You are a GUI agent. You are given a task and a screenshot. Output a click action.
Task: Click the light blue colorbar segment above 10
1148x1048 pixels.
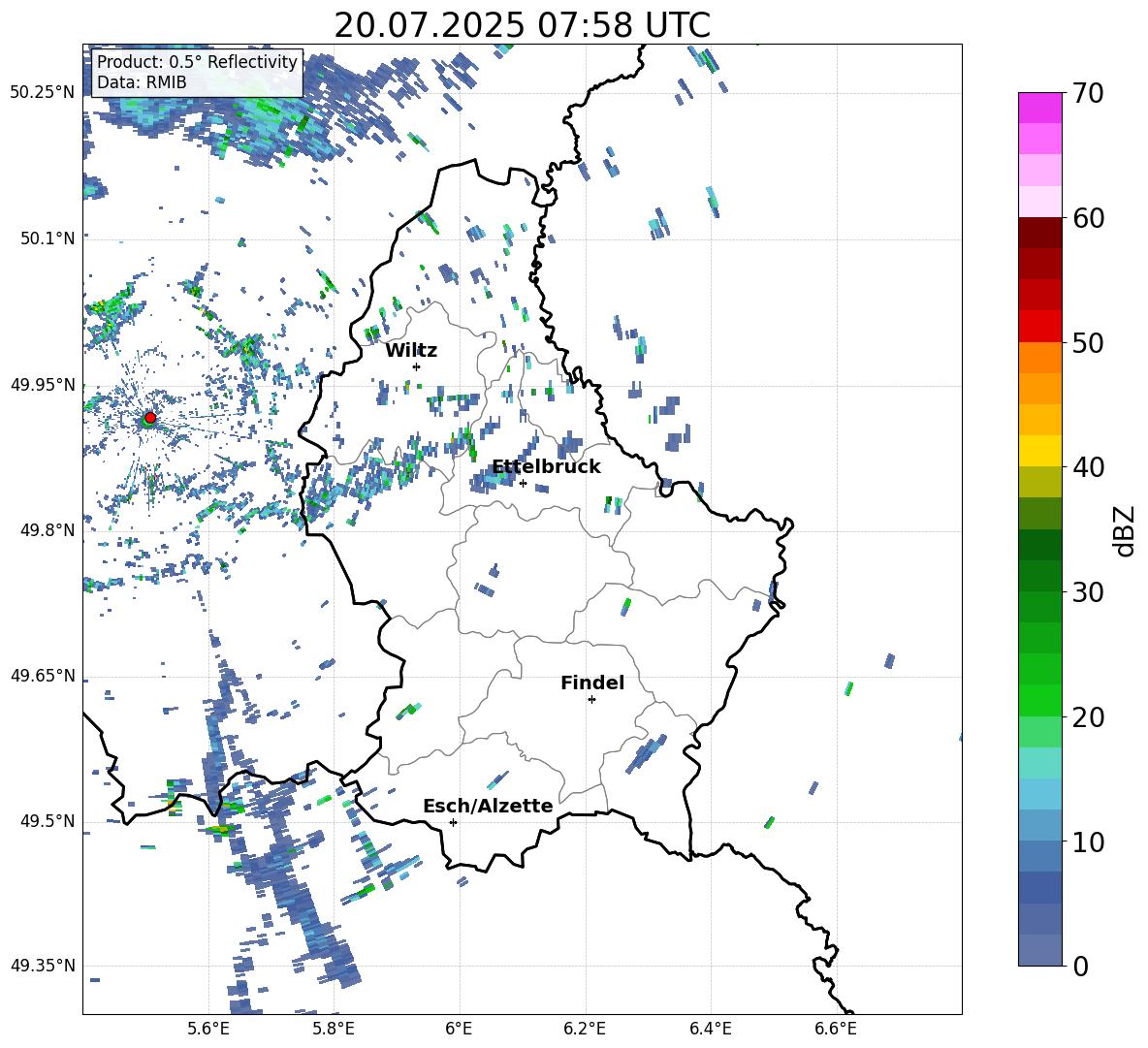(x=1039, y=794)
